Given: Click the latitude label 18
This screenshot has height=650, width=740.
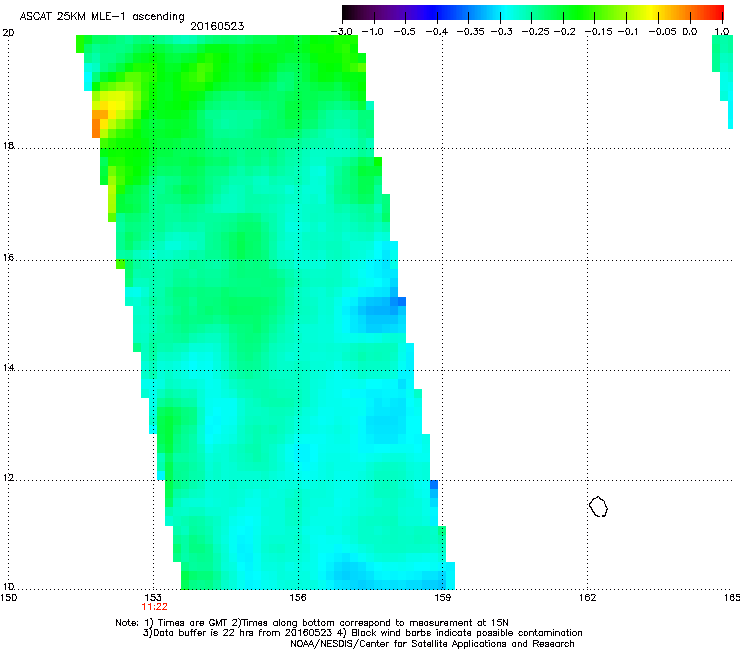Looking at the screenshot, I should [x=8, y=145].
